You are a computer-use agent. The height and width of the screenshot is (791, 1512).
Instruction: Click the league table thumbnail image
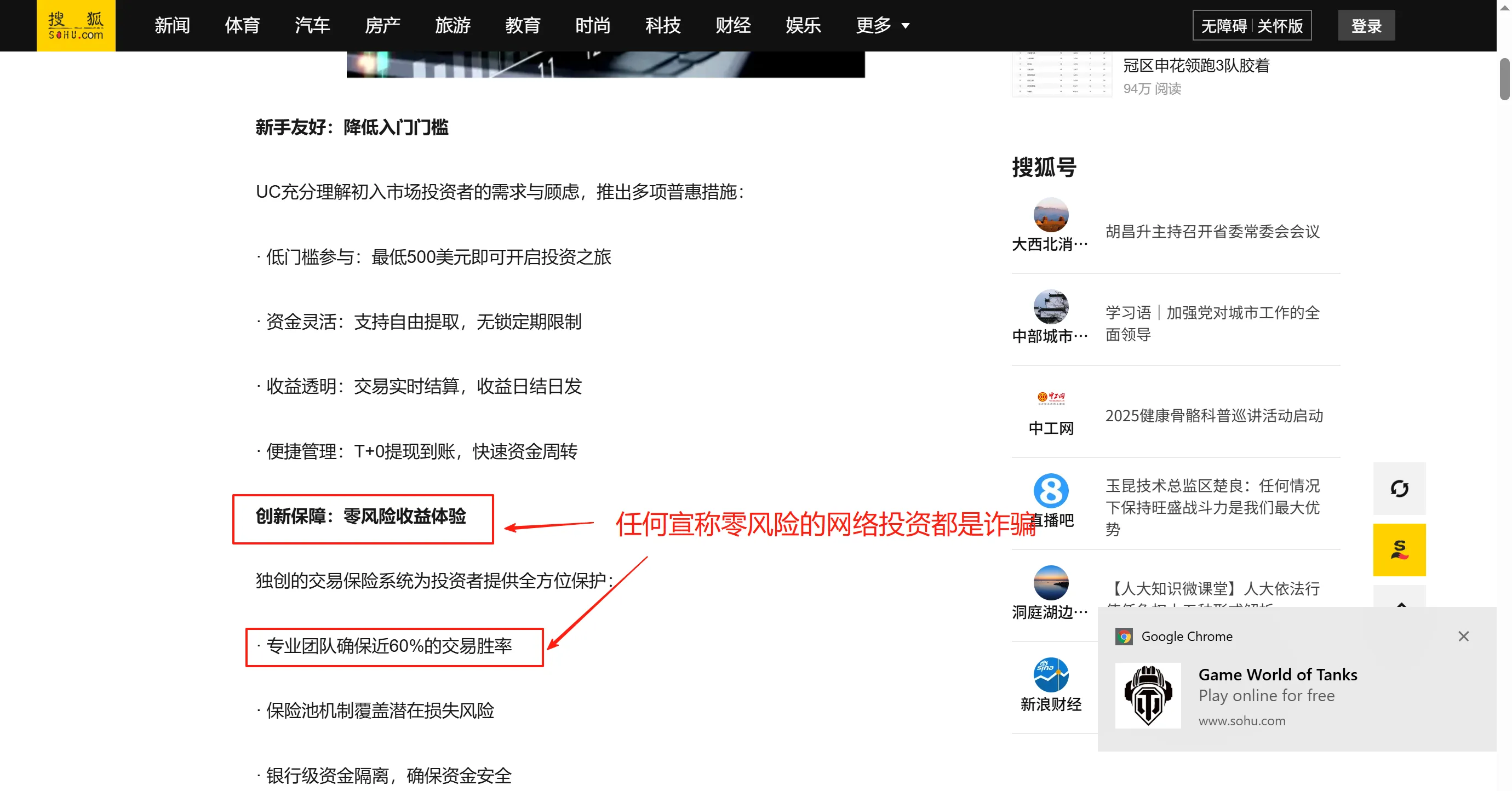click(1061, 74)
